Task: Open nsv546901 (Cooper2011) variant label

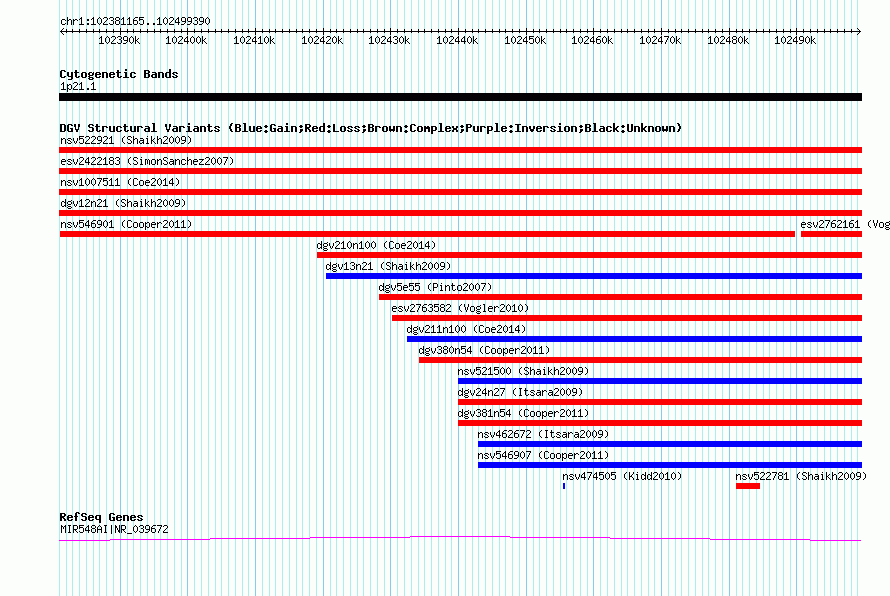Action: point(126,224)
